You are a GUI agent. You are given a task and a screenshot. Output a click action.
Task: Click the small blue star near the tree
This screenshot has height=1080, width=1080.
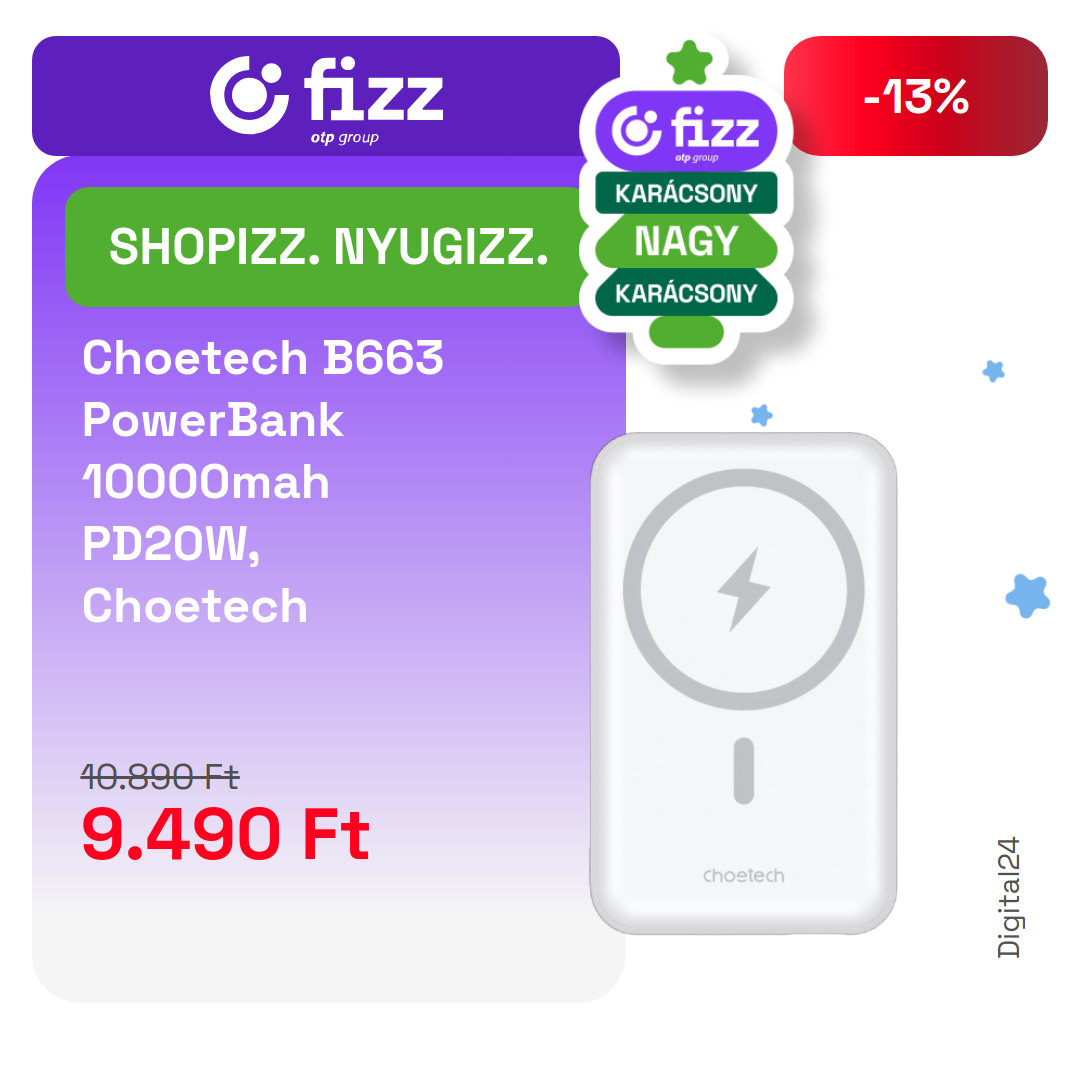[x=761, y=415]
